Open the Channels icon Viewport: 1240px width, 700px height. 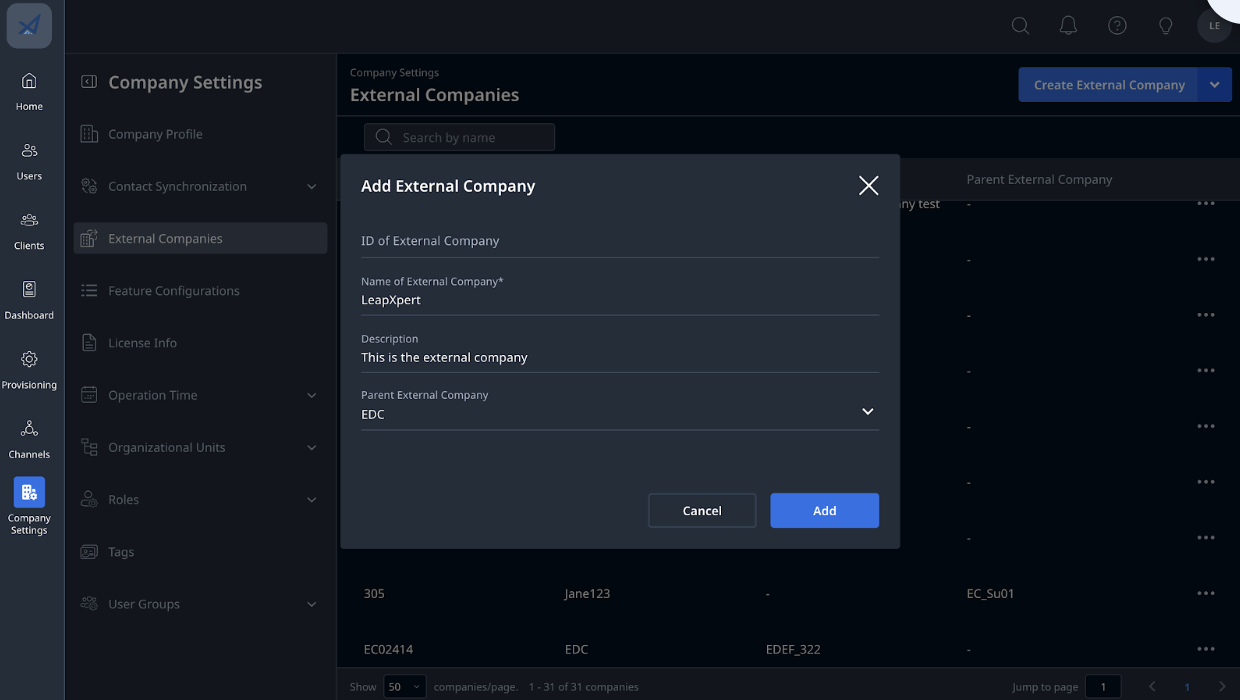(x=29, y=428)
